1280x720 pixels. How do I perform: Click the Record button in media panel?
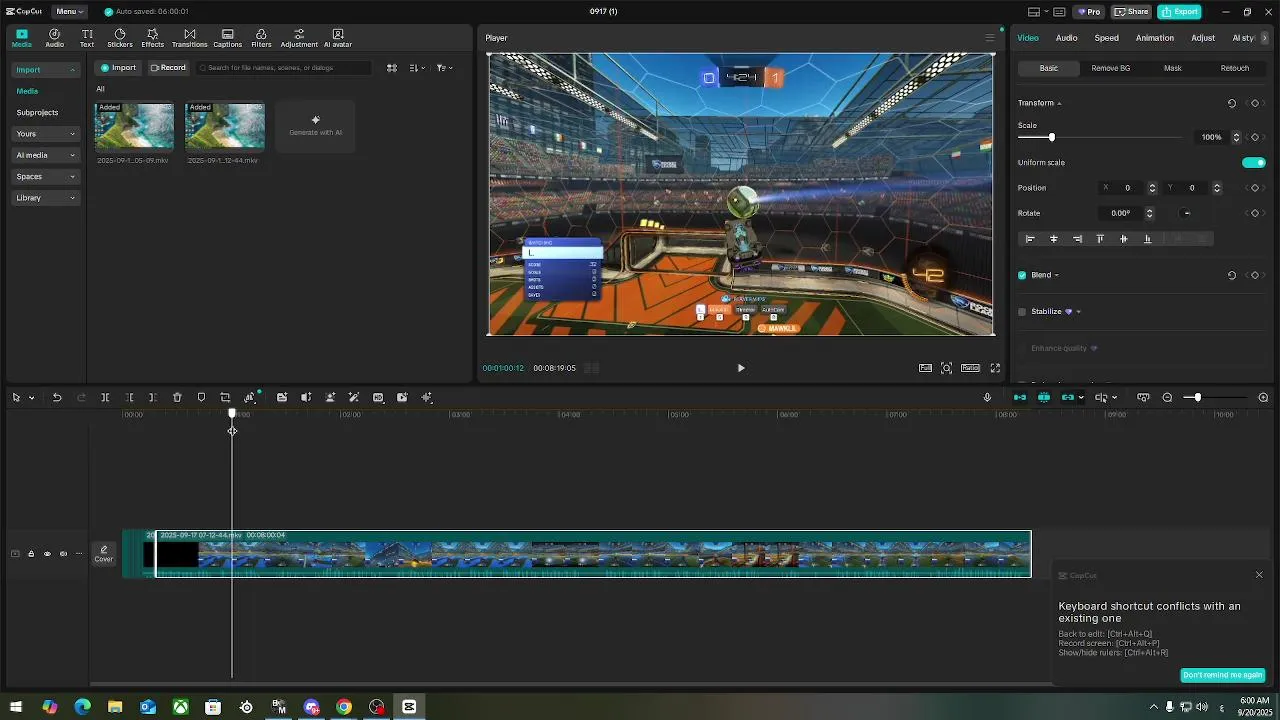[168, 68]
